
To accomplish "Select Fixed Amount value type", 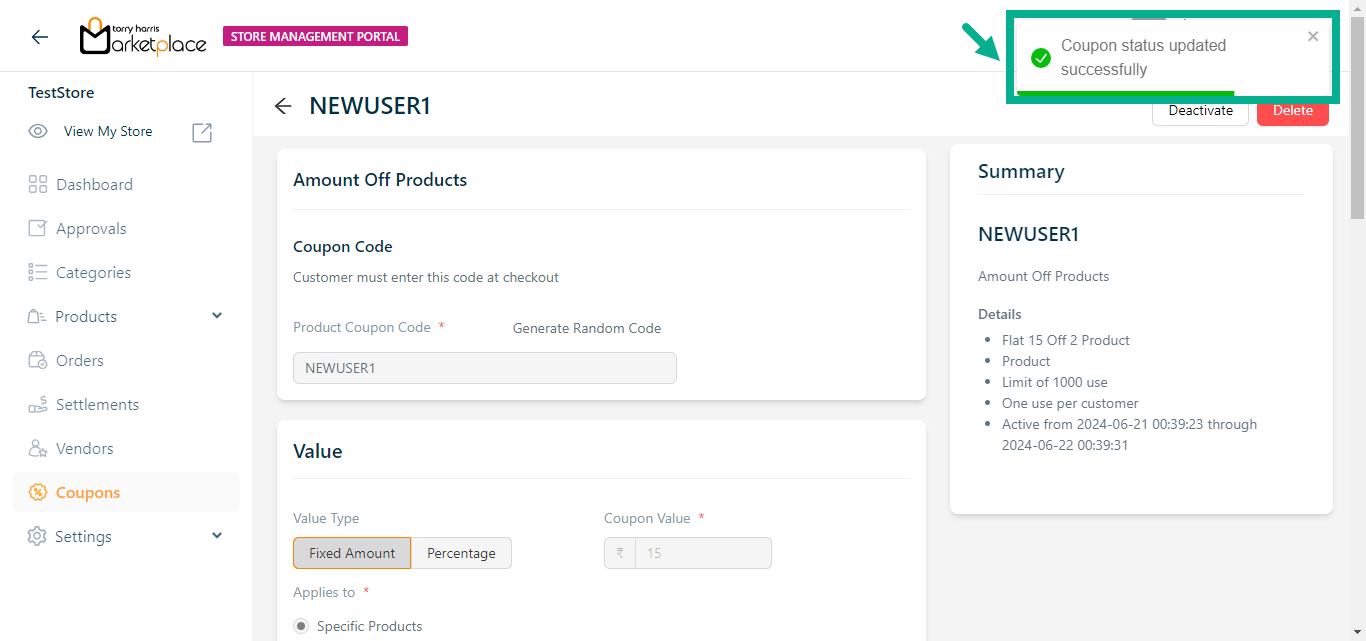I will (352, 553).
